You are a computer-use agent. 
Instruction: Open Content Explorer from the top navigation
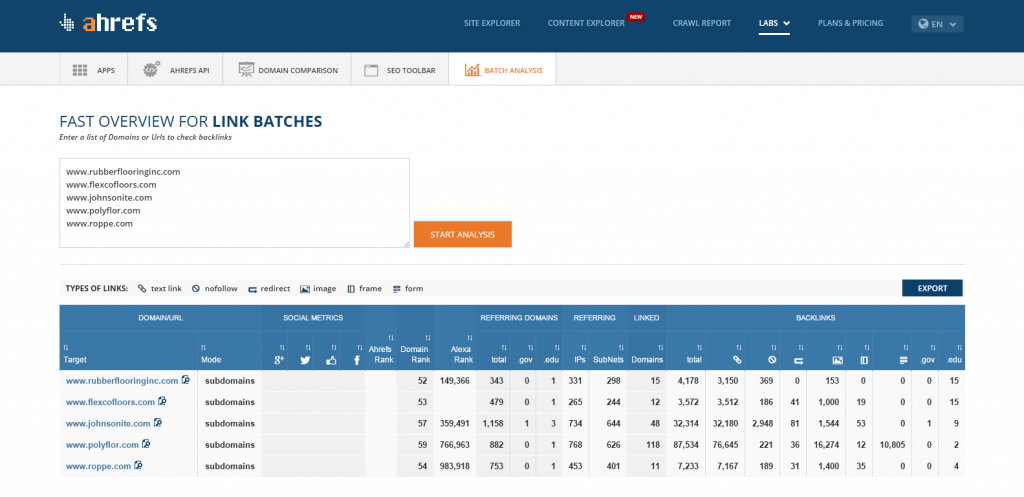click(x=586, y=23)
